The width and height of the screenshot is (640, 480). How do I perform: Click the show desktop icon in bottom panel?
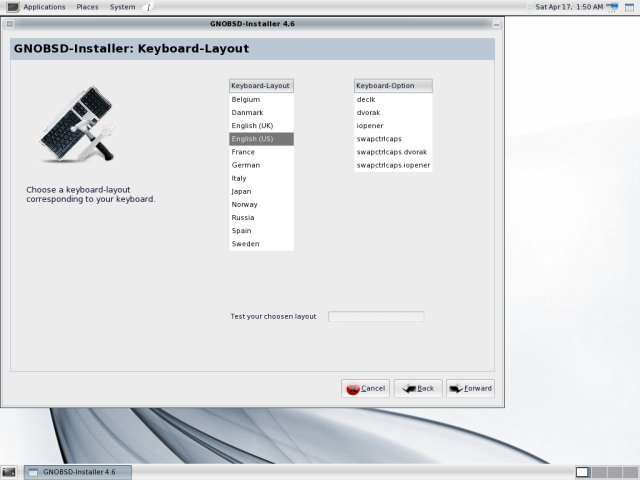coord(8,472)
